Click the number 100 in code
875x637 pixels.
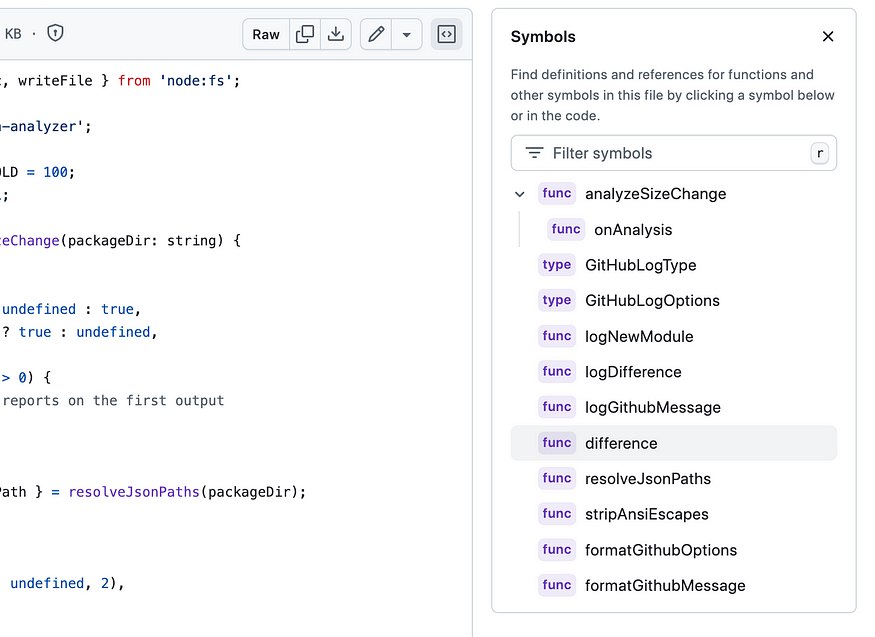[55, 172]
